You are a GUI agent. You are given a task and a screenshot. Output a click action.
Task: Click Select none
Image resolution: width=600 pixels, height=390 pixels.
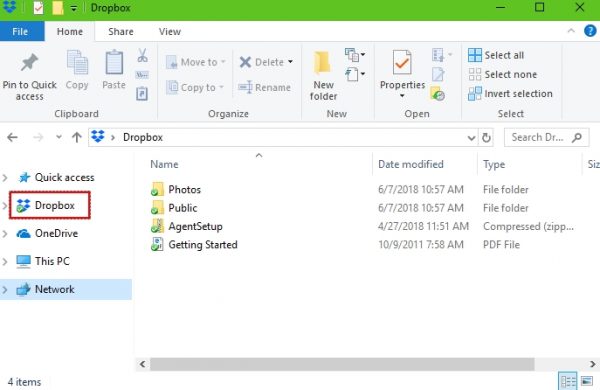[x=503, y=74]
